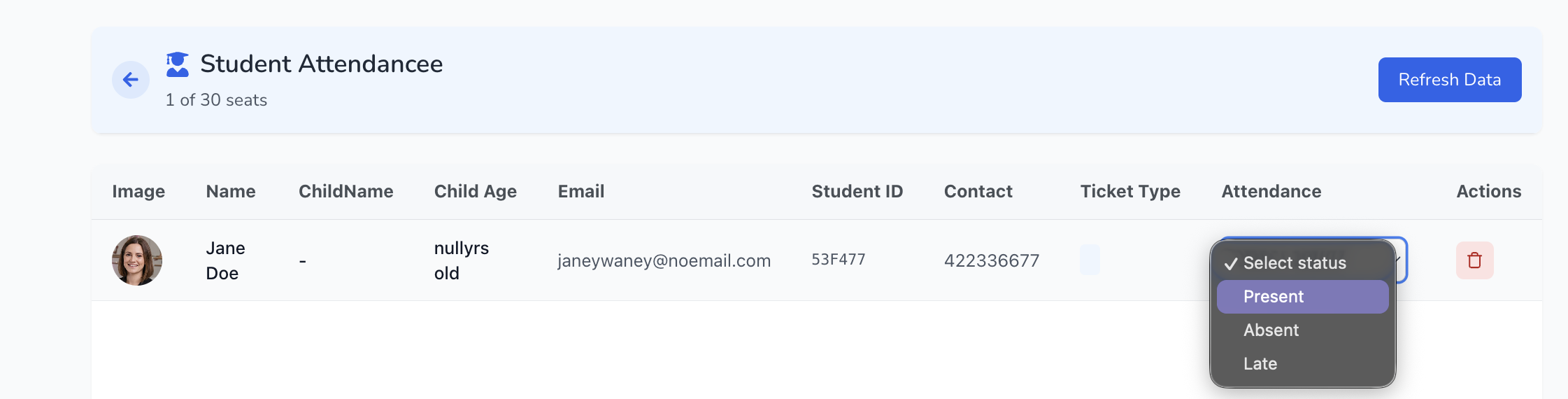Pick the checked Select status option
The image size is (1568, 399).
point(1302,263)
